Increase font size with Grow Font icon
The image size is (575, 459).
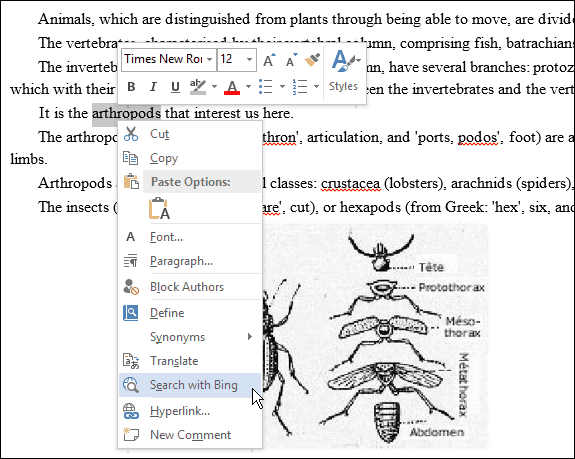[270, 60]
